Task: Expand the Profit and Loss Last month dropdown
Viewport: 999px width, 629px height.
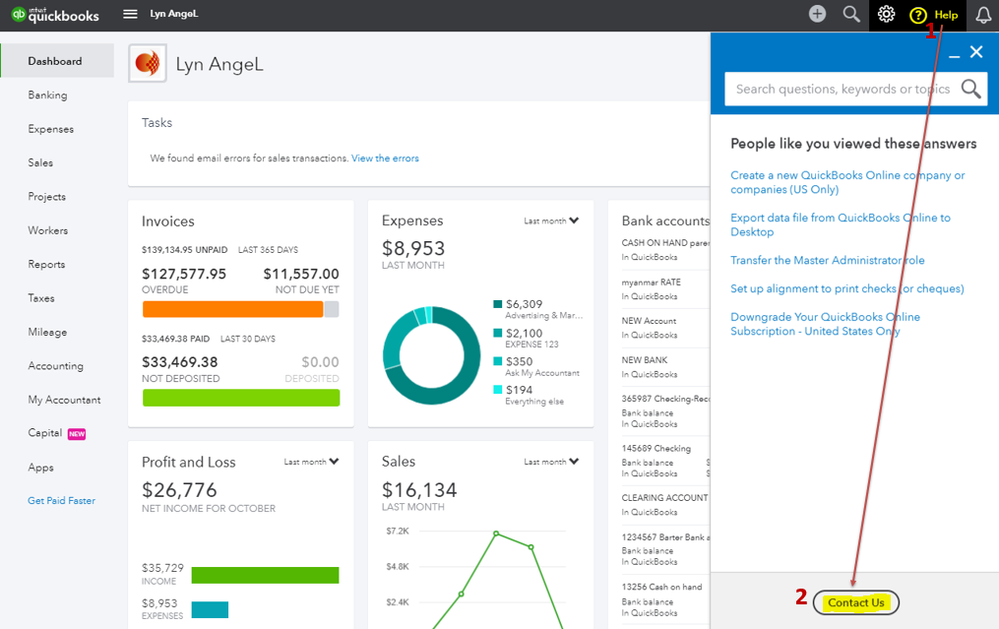Action: point(311,461)
